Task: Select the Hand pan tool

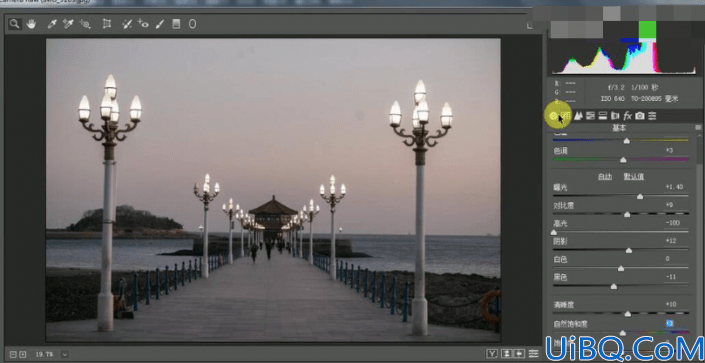Action: pos(31,24)
